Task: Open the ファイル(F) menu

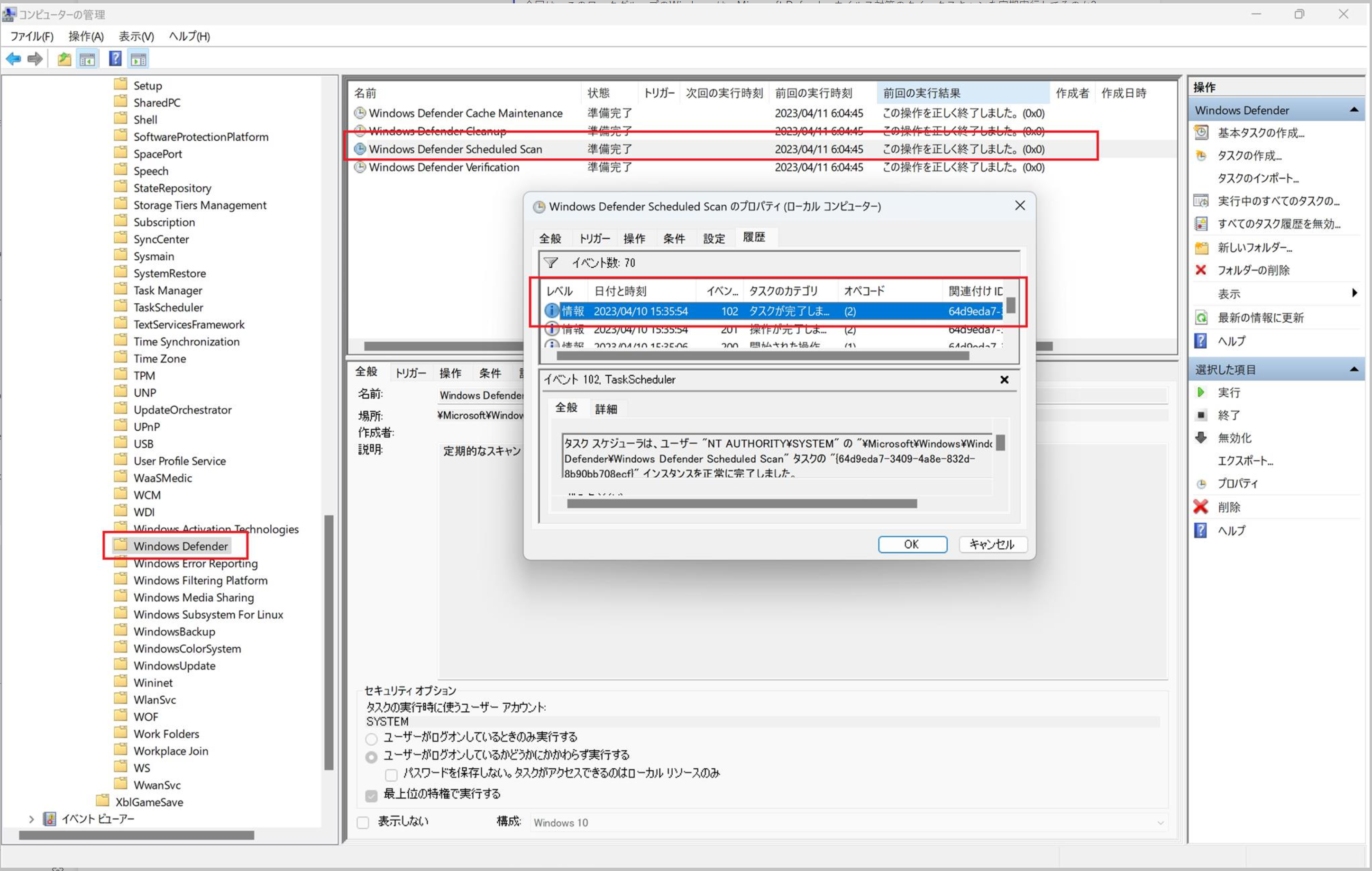Action: pos(32,36)
